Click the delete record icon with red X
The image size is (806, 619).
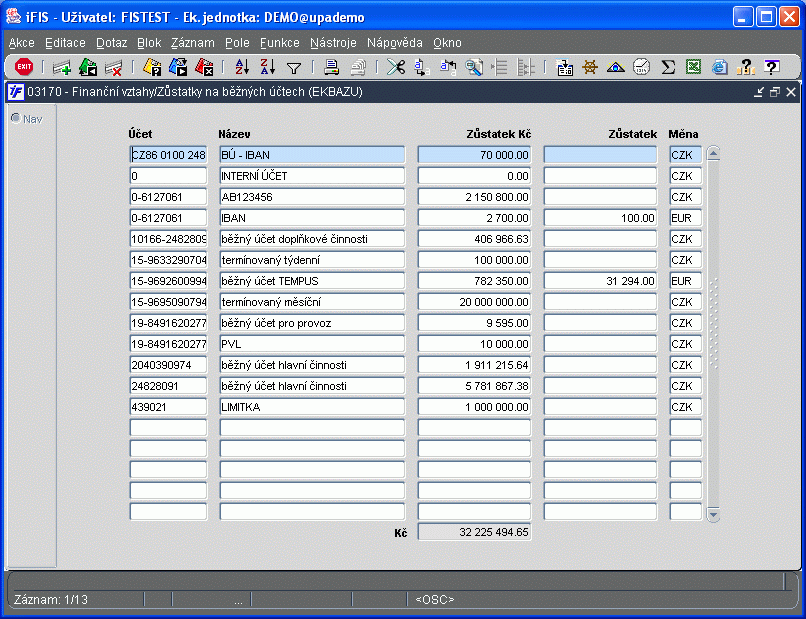pyautogui.click(x=114, y=67)
